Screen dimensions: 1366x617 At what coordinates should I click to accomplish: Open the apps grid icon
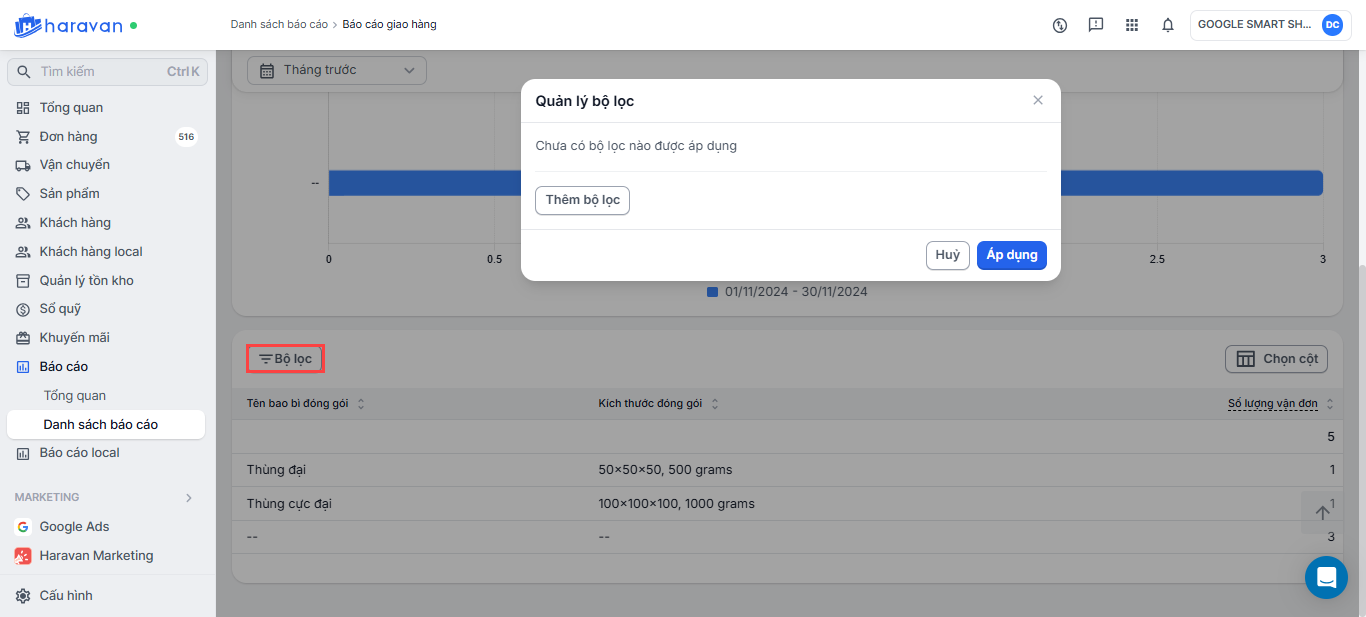click(1132, 25)
